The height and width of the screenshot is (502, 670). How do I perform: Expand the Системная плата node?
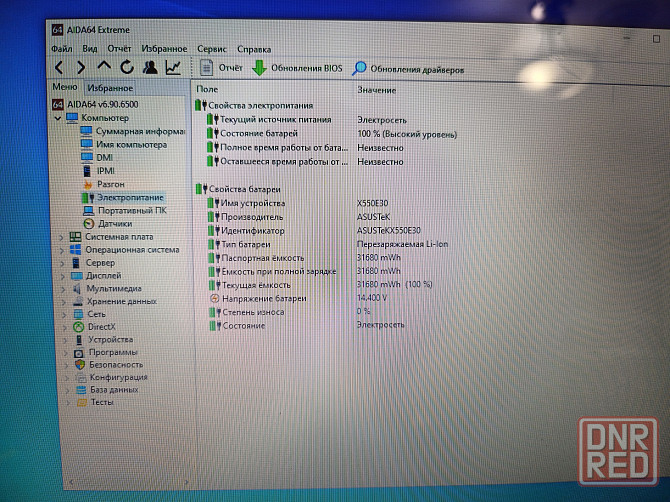coord(61,237)
